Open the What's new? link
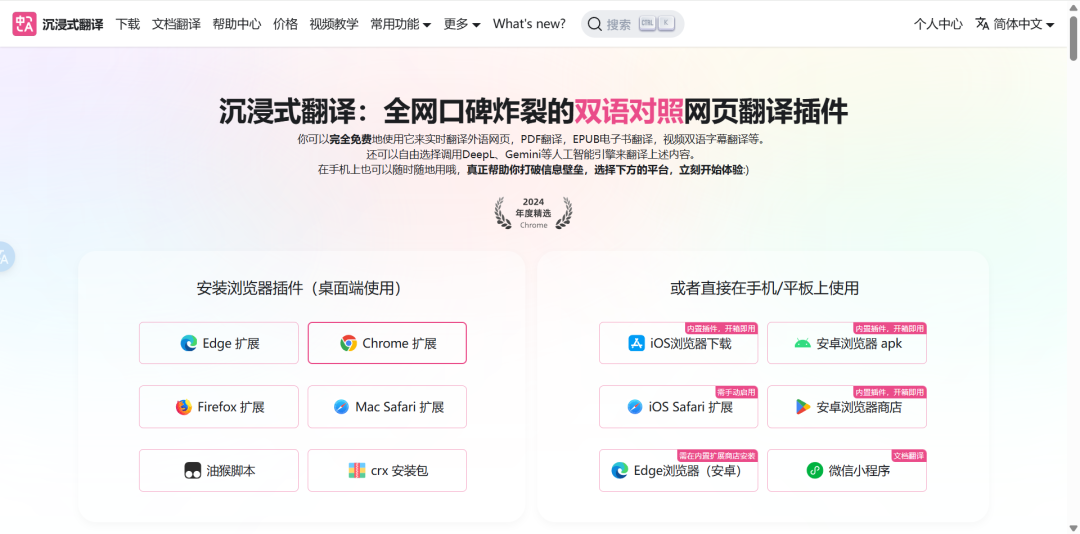 pyautogui.click(x=529, y=24)
